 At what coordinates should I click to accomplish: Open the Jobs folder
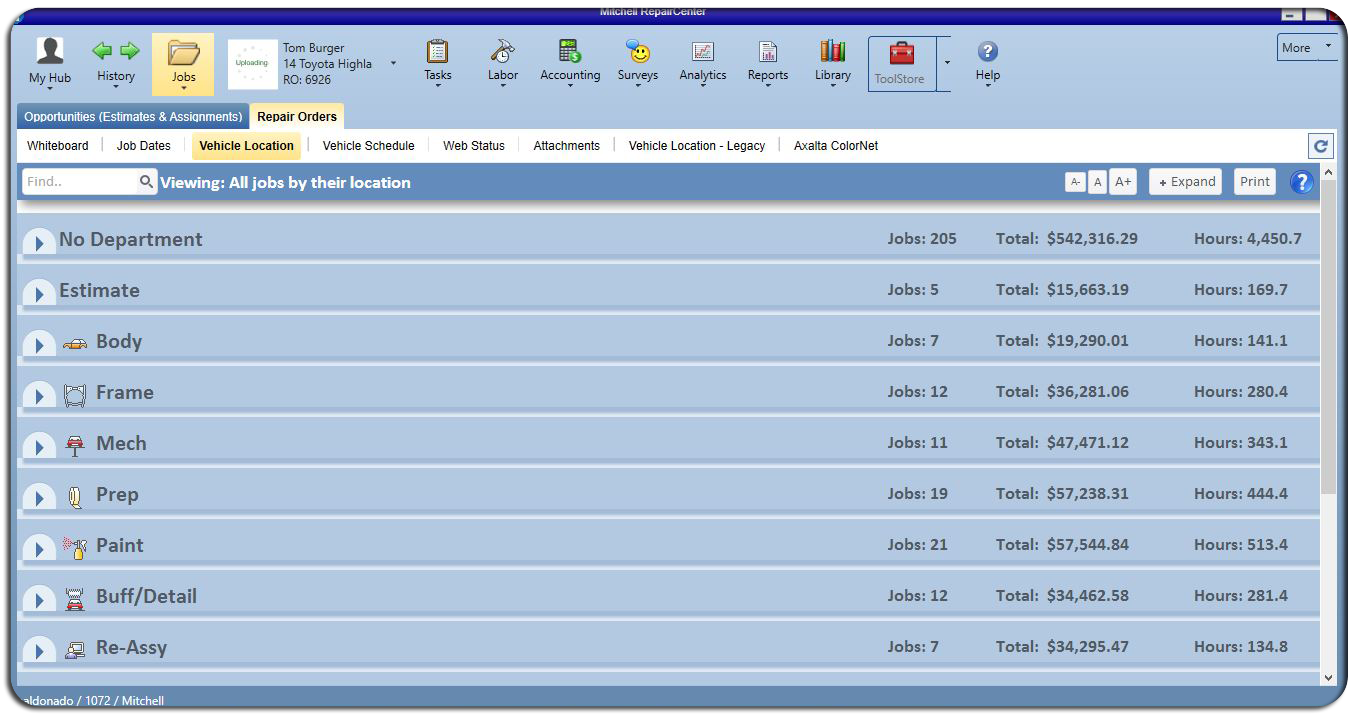[183, 64]
